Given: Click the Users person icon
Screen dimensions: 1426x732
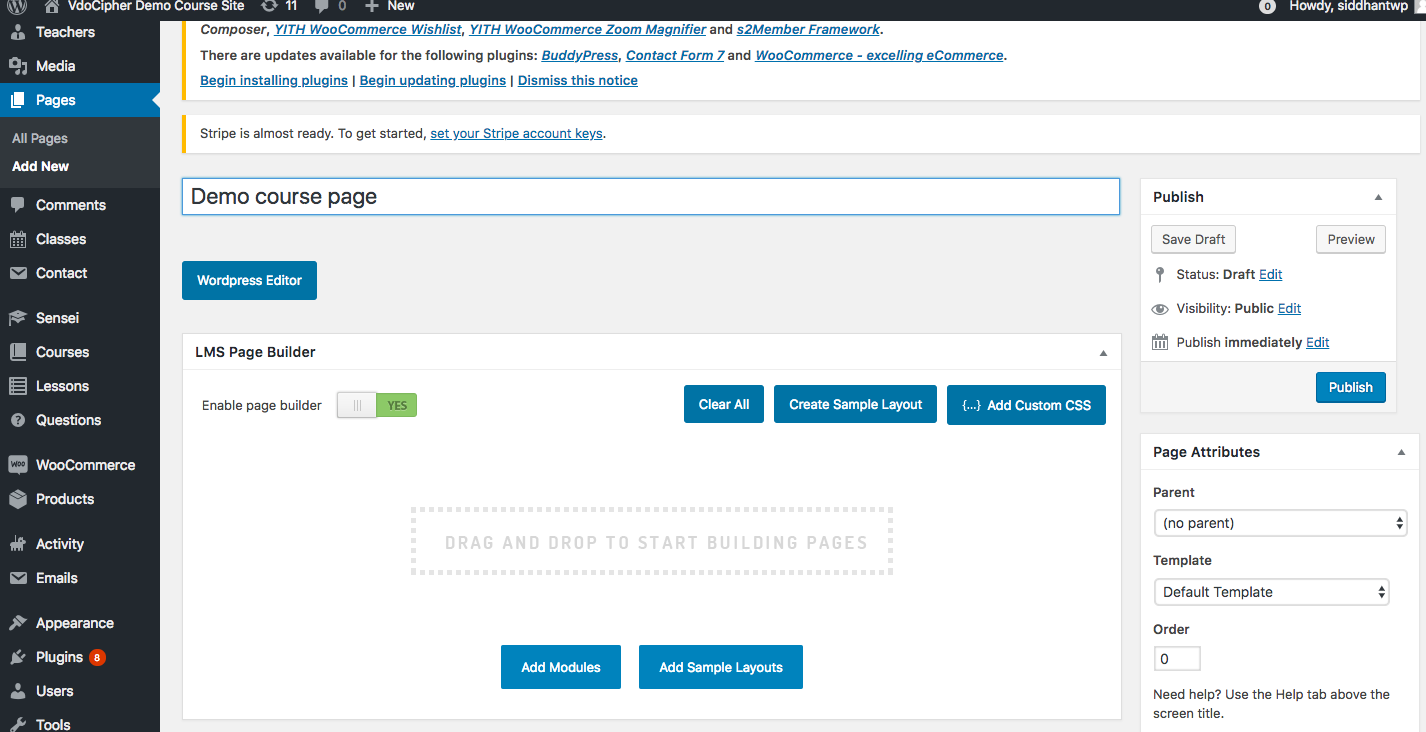Looking at the screenshot, I should (x=17, y=691).
